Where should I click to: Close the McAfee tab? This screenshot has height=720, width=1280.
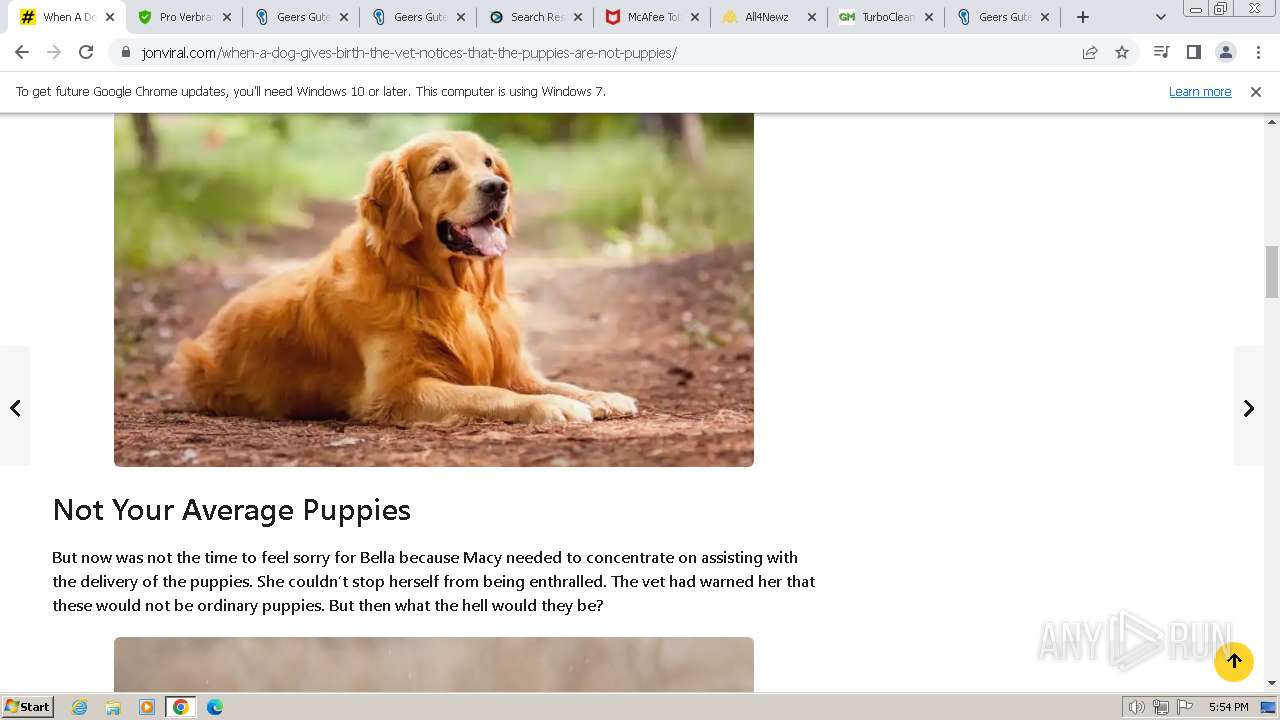coord(695,17)
